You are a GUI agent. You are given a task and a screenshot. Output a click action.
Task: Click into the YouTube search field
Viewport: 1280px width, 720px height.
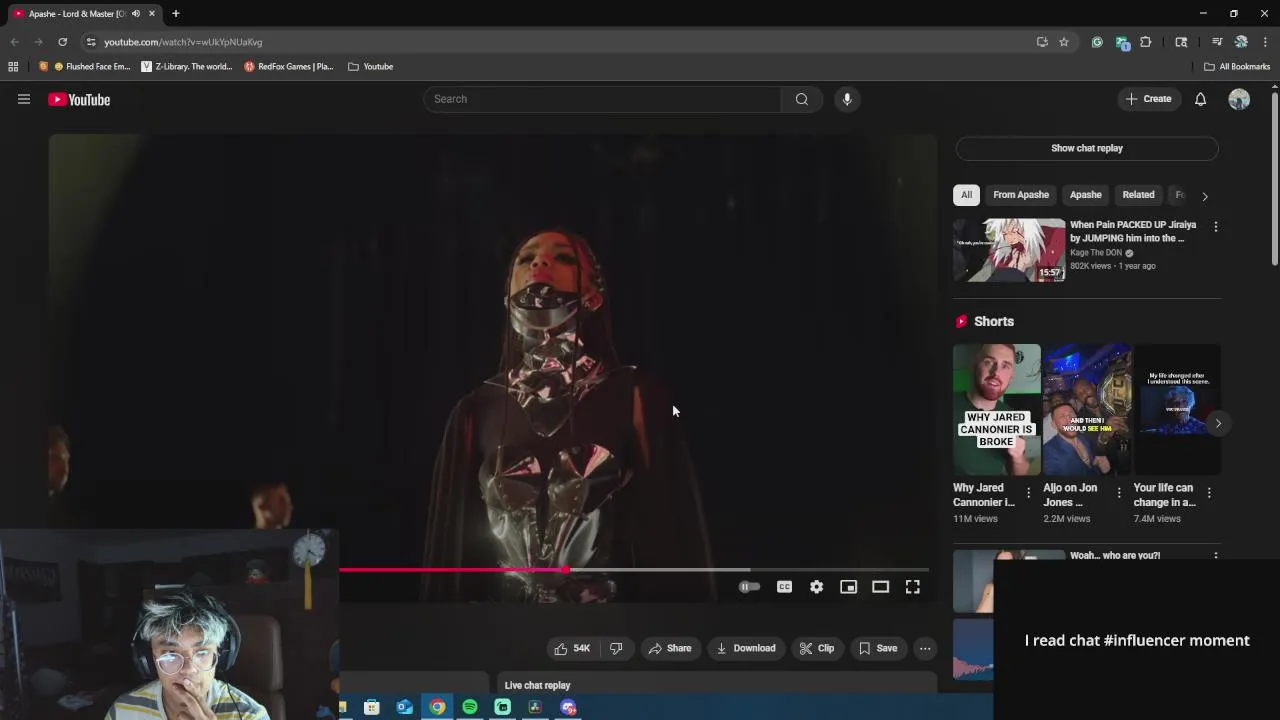pyautogui.click(x=603, y=99)
